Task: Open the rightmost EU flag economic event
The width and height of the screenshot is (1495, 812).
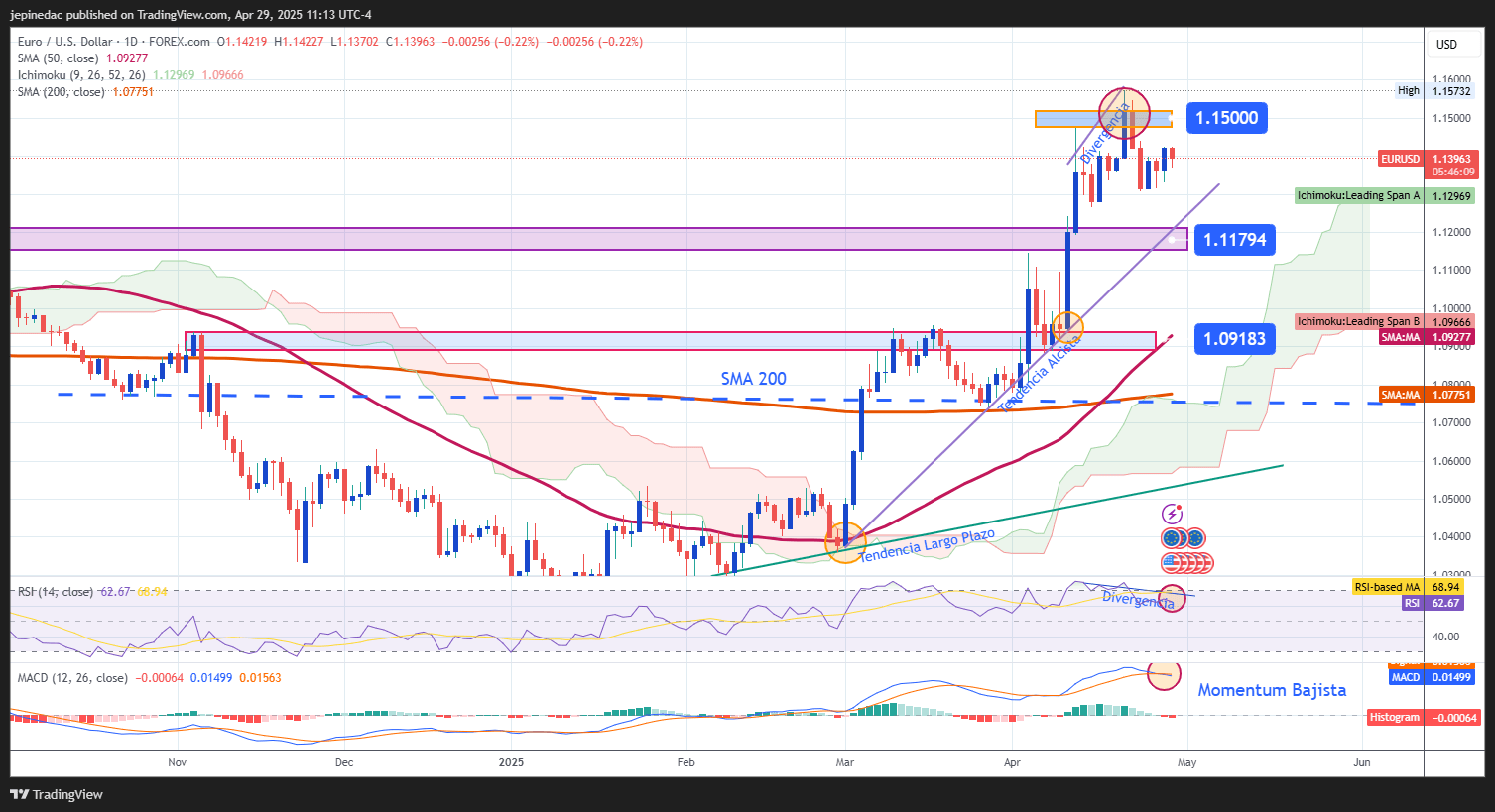Action: tap(1196, 538)
